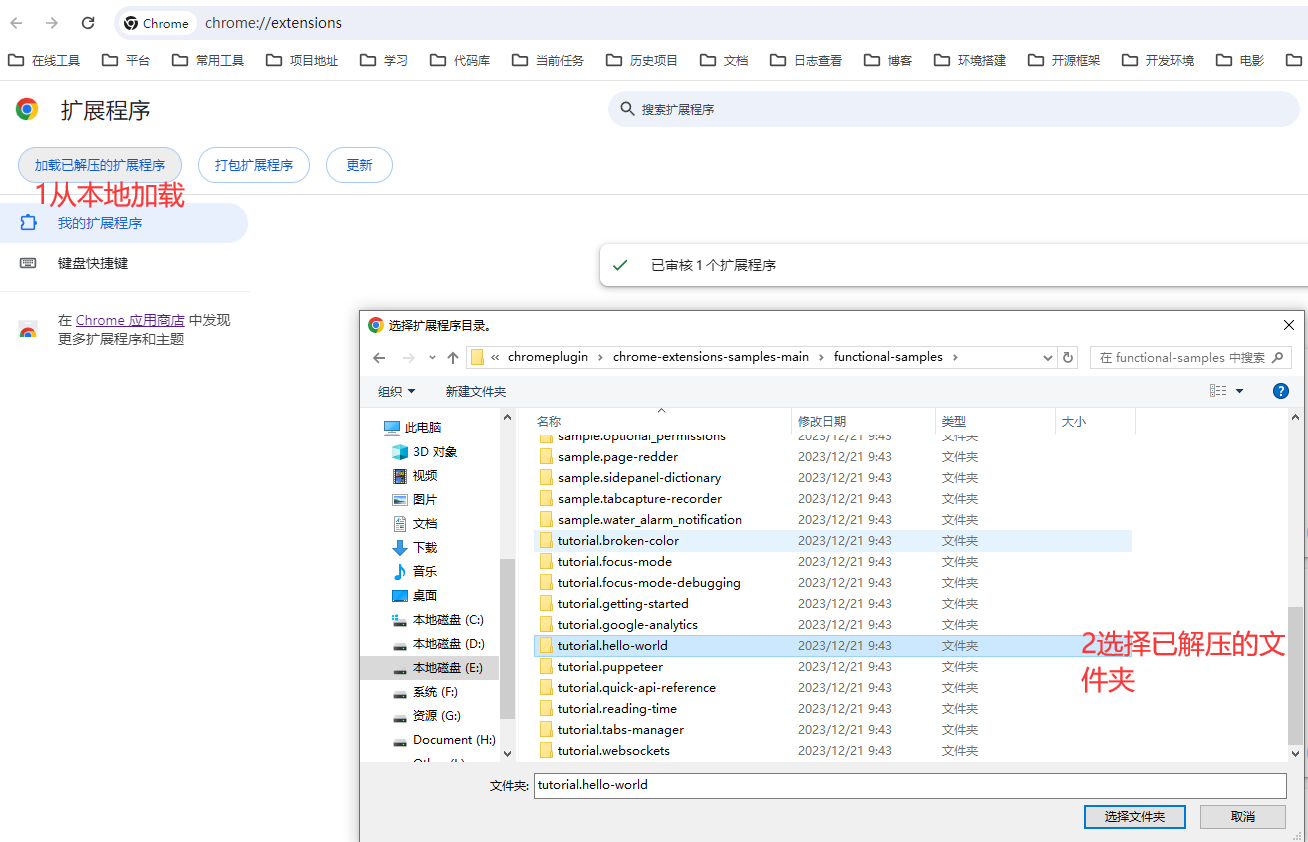Sort files by 名称 column
The image size is (1308, 842).
tap(661, 422)
